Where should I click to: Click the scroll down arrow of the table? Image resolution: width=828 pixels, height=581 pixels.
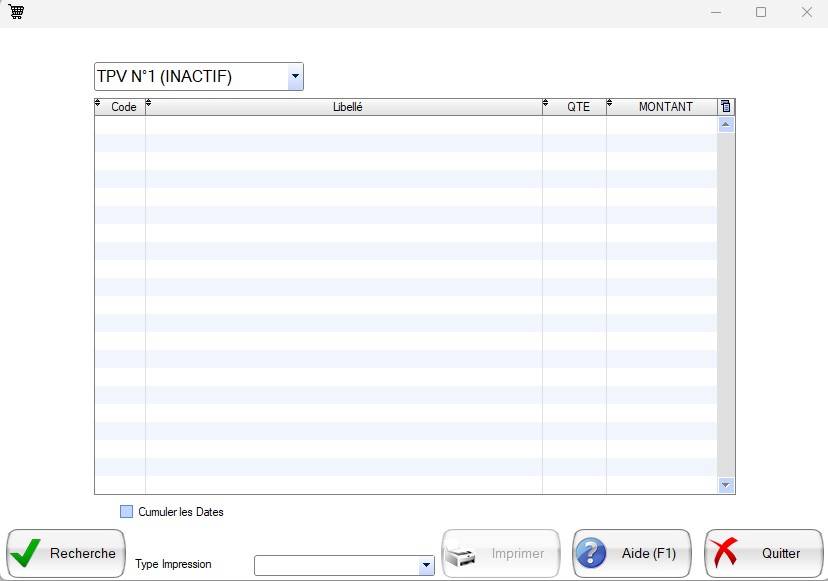[x=726, y=485]
